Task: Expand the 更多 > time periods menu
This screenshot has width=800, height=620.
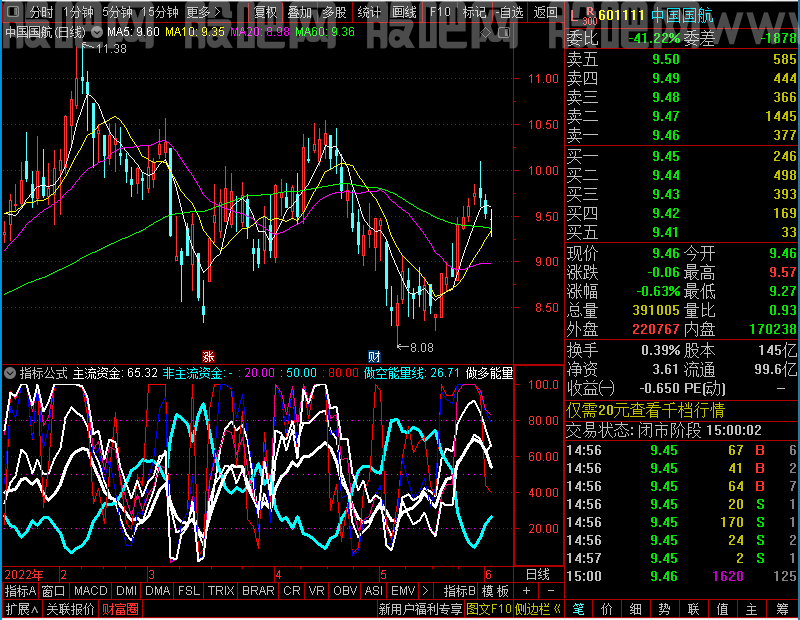Action: pos(203,12)
